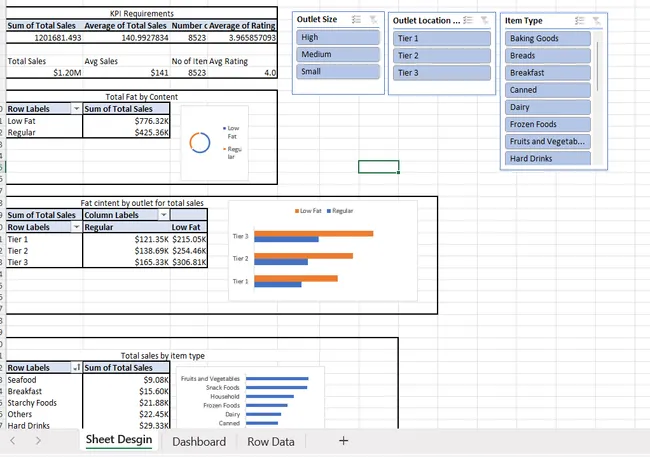Open Row Labels filter in Total Fat table

coord(76,109)
